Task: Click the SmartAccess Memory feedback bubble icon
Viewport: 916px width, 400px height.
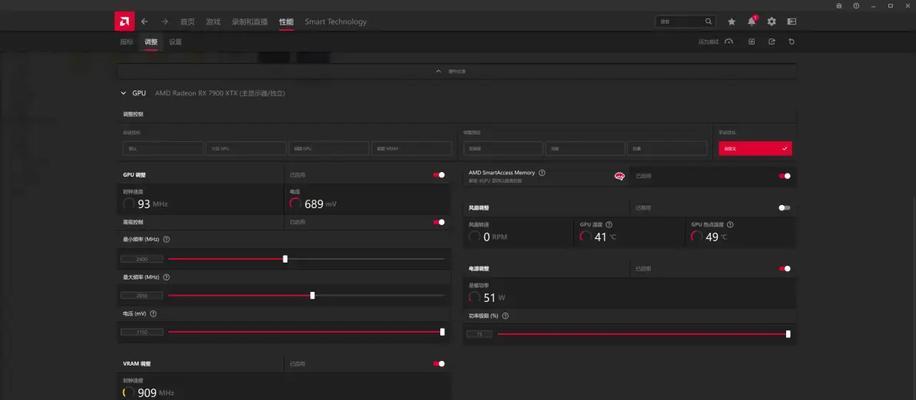Action: [619, 176]
